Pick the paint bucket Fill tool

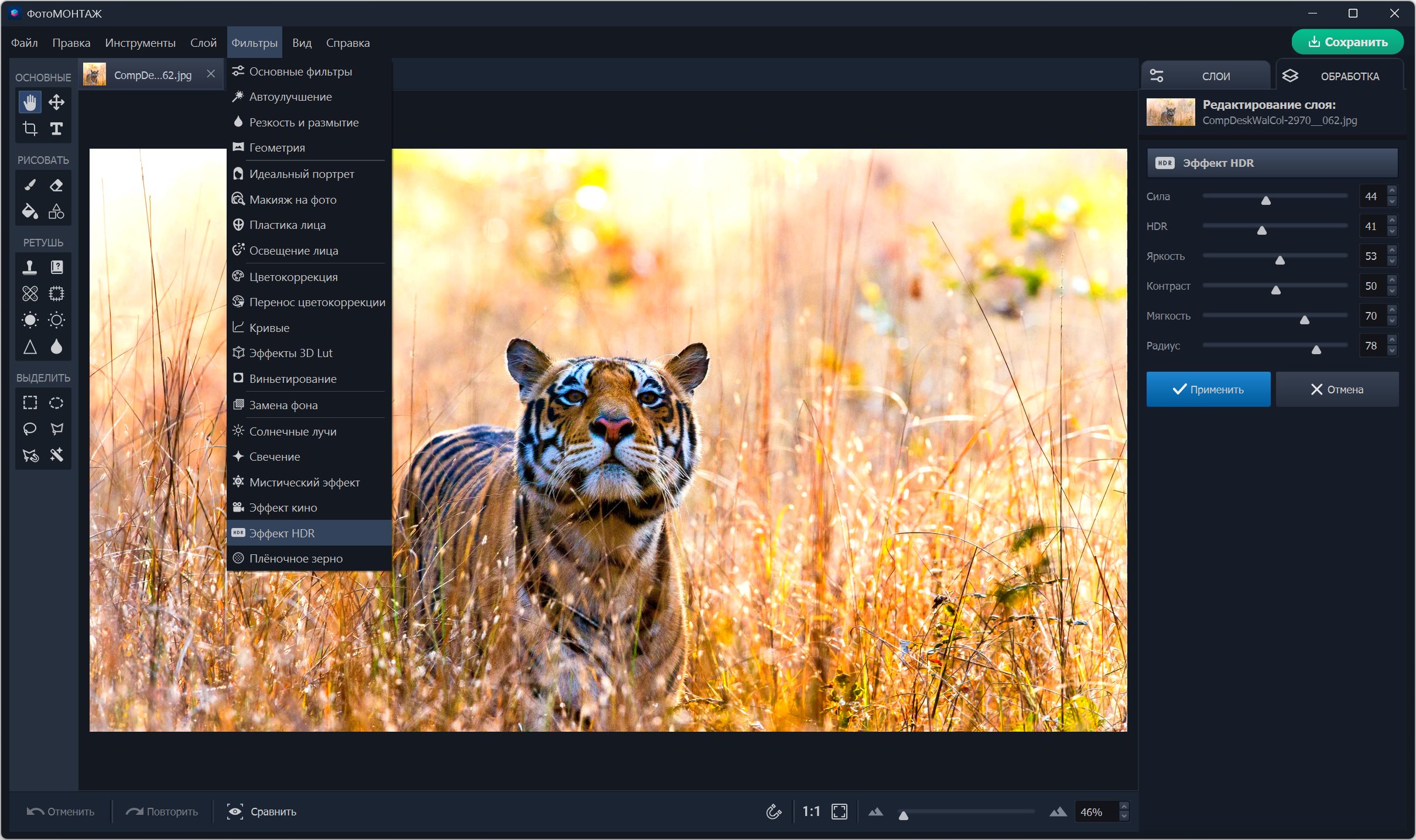click(x=30, y=211)
